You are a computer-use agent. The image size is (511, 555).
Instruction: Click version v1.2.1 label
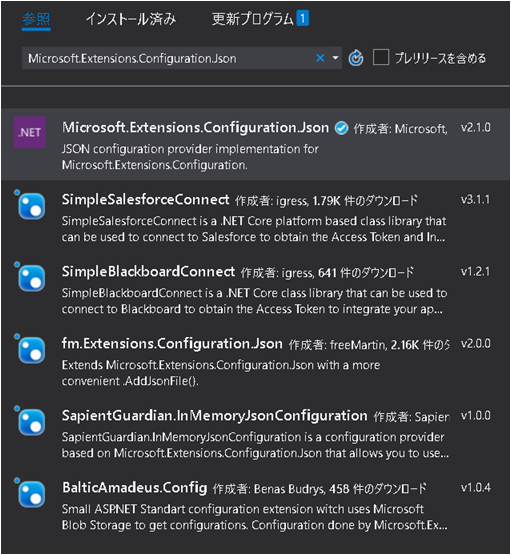point(476,272)
